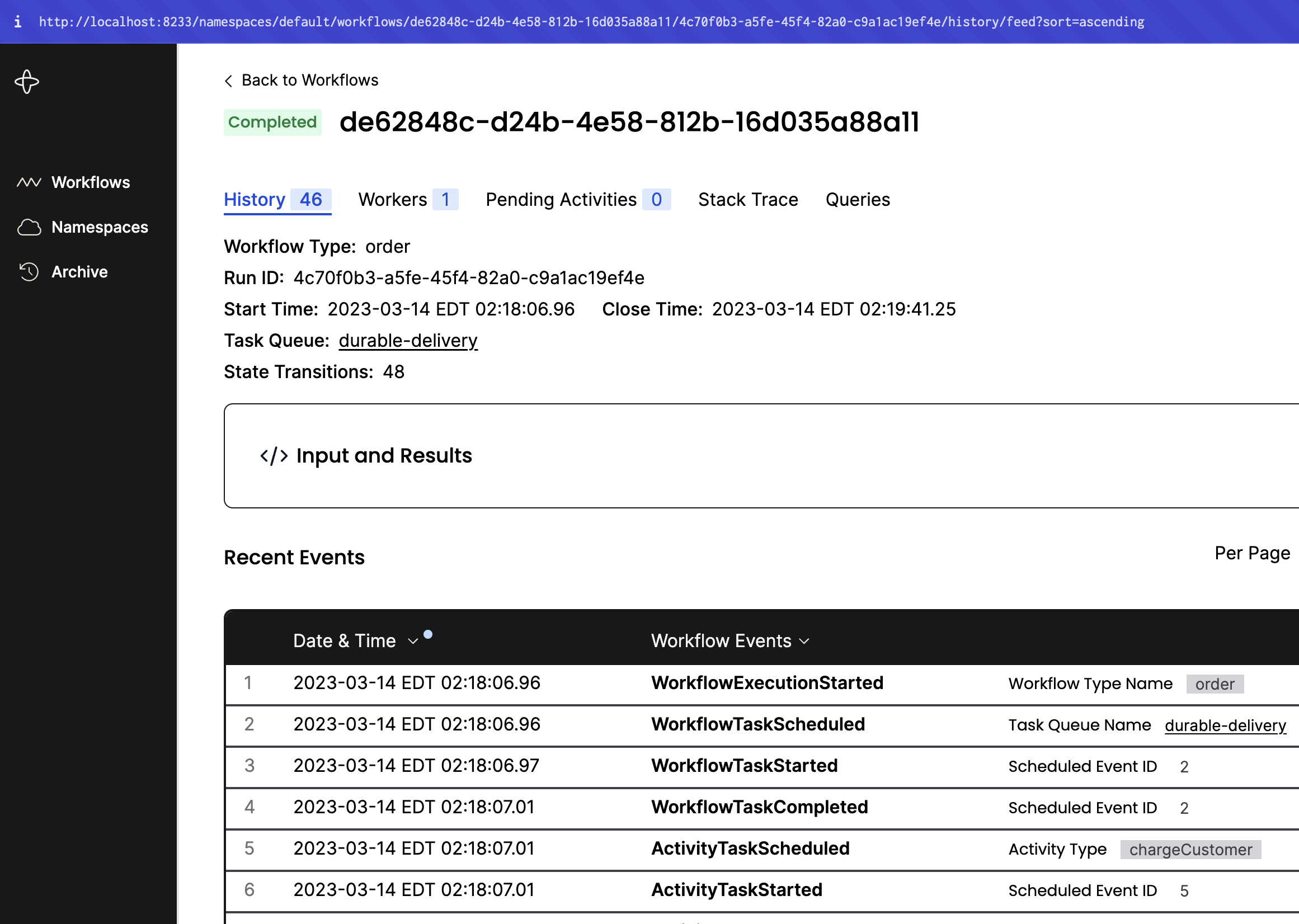1299x924 pixels.
Task: Click the Back to Workflows arrow icon
Action: 229,81
